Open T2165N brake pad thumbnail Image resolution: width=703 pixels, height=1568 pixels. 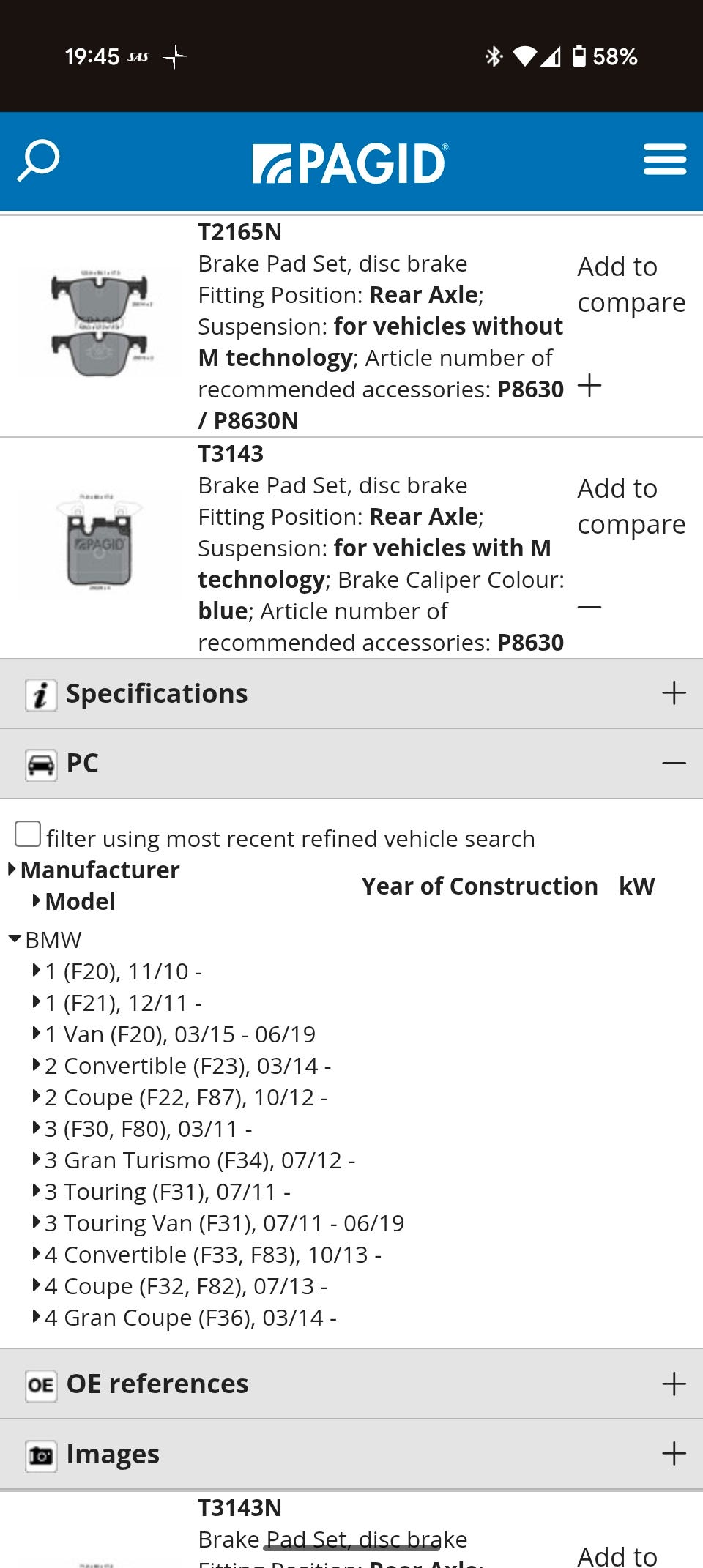100,323
